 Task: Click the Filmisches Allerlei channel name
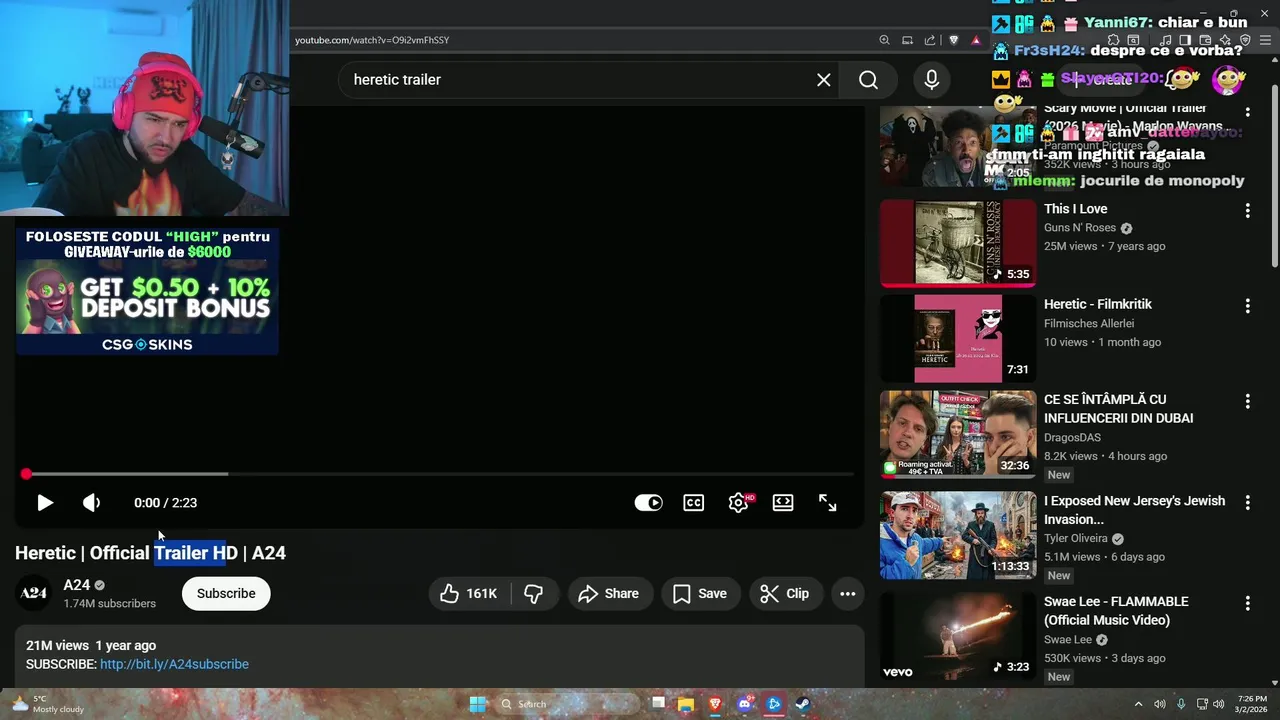pos(1089,323)
